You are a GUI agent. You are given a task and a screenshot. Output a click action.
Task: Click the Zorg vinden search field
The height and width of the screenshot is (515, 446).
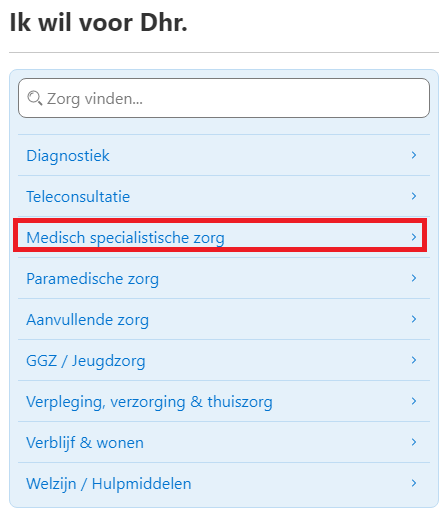[x=224, y=98]
